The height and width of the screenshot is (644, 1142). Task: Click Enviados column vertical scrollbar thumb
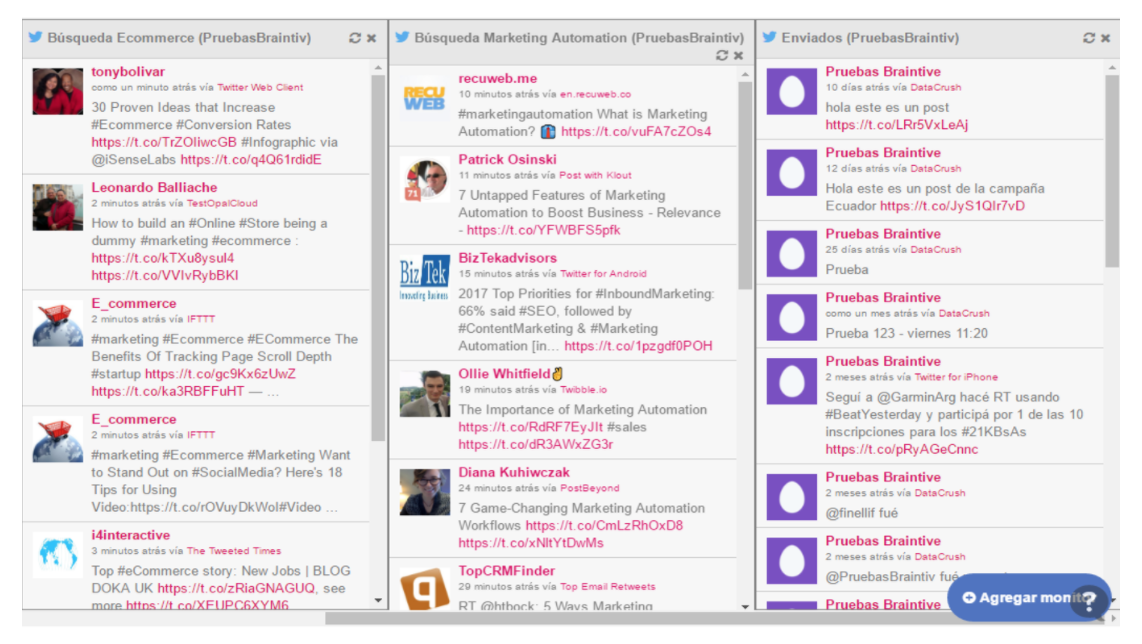click(x=1112, y=171)
